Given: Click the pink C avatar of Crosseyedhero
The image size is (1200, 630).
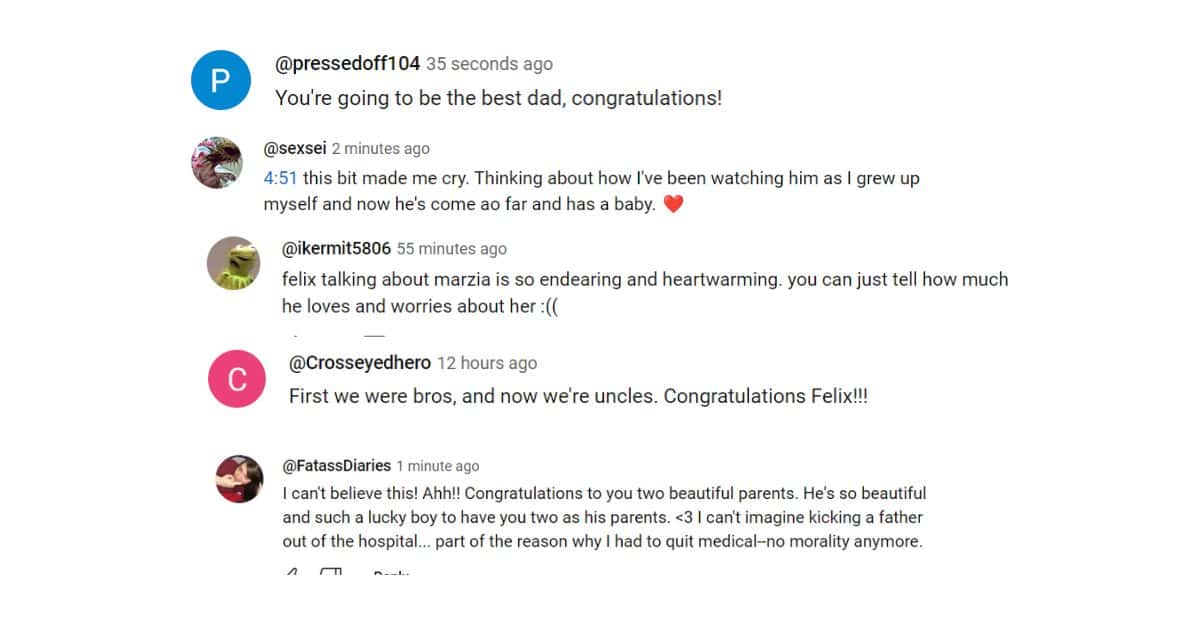Looking at the screenshot, I should pyautogui.click(x=237, y=379).
